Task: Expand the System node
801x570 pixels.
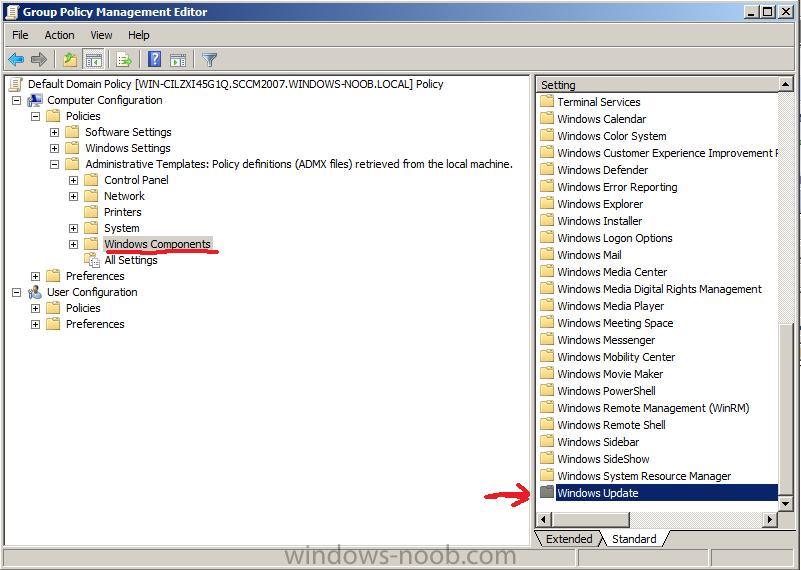Action: click(x=73, y=228)
